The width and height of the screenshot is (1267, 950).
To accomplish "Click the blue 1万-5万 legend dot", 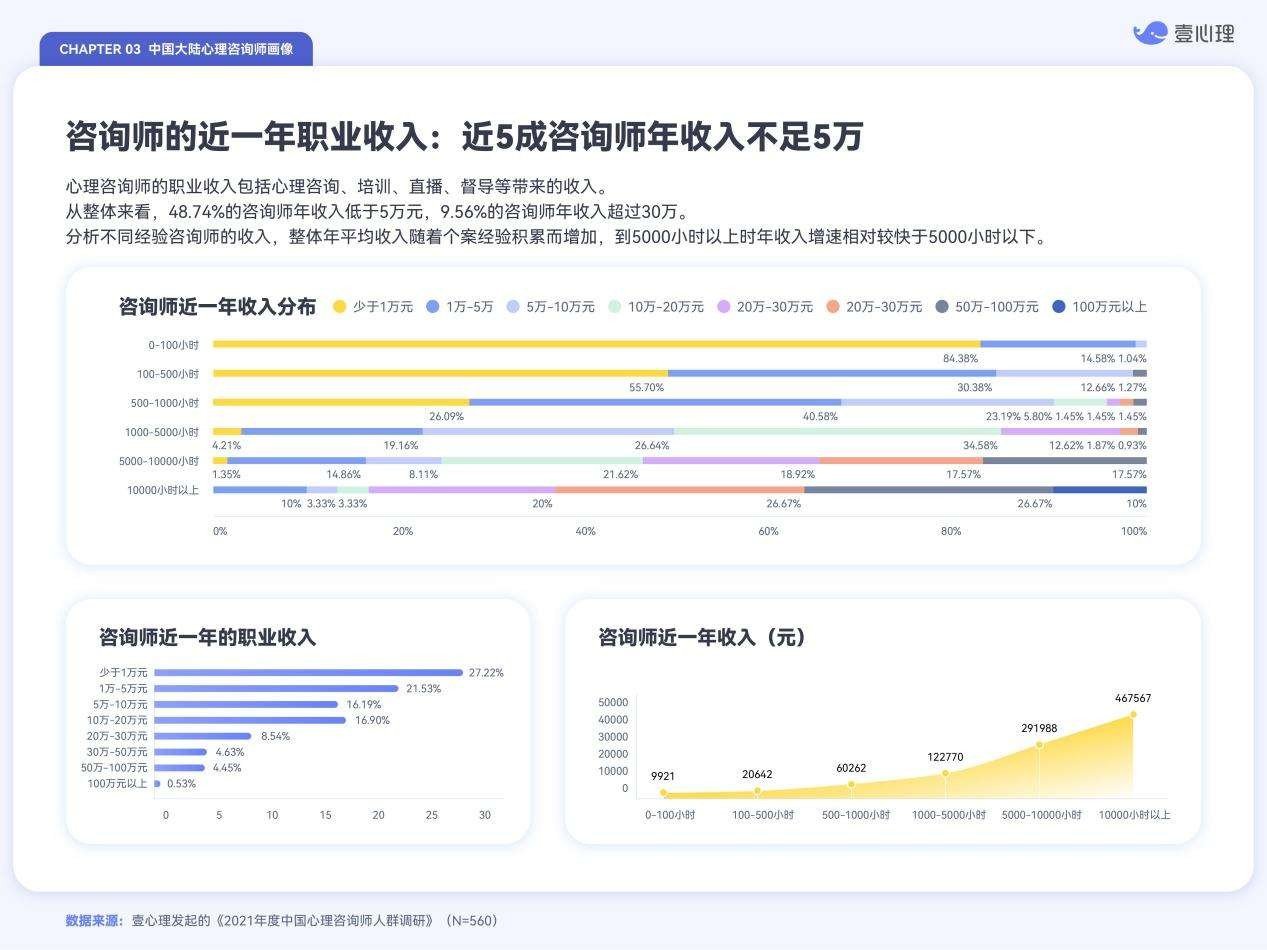I will click(433, 307).
